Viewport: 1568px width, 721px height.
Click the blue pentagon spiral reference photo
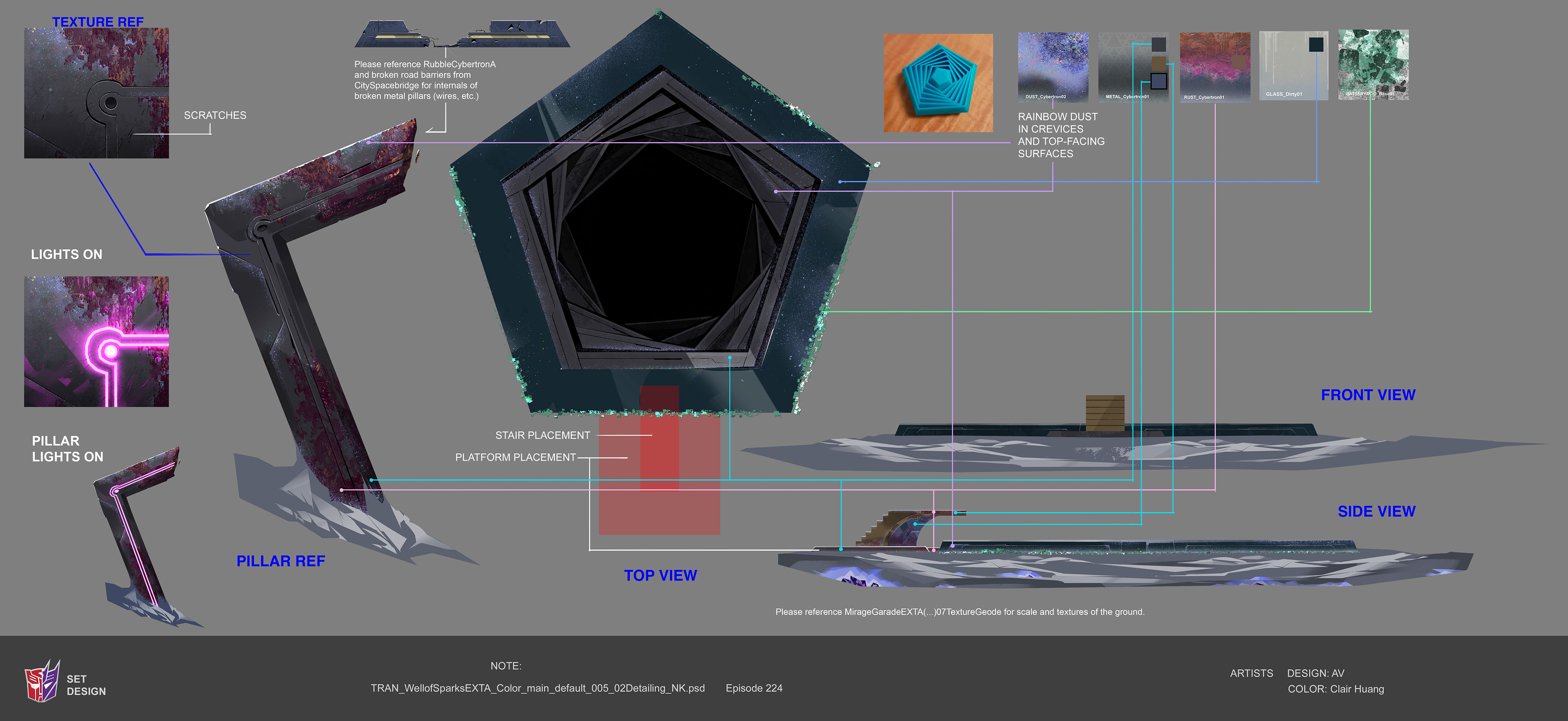938,82
